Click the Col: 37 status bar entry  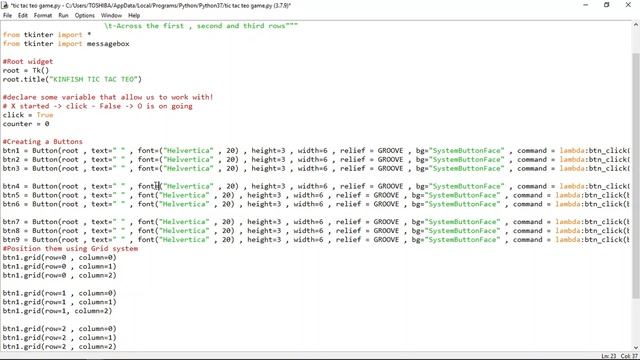click(x=629, y=356)
